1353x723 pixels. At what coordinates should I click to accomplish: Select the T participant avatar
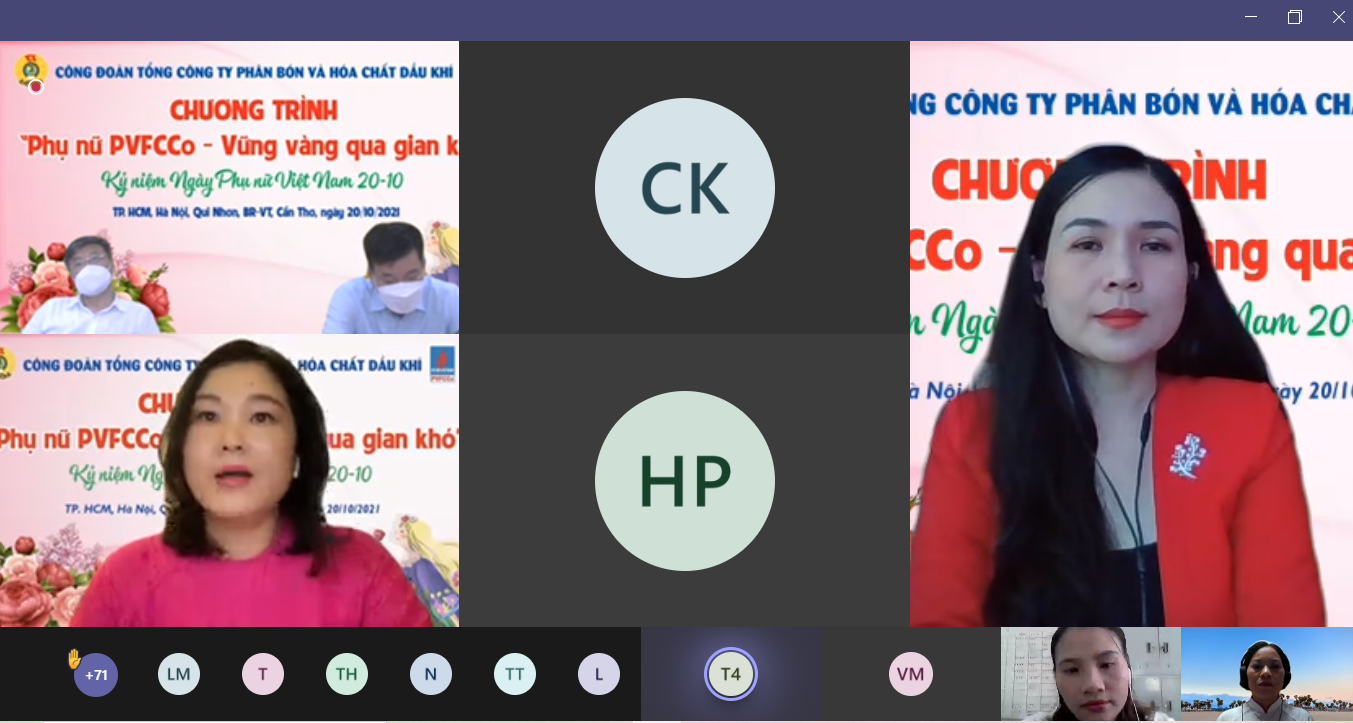pyautogui.click(x=263, y=674)
